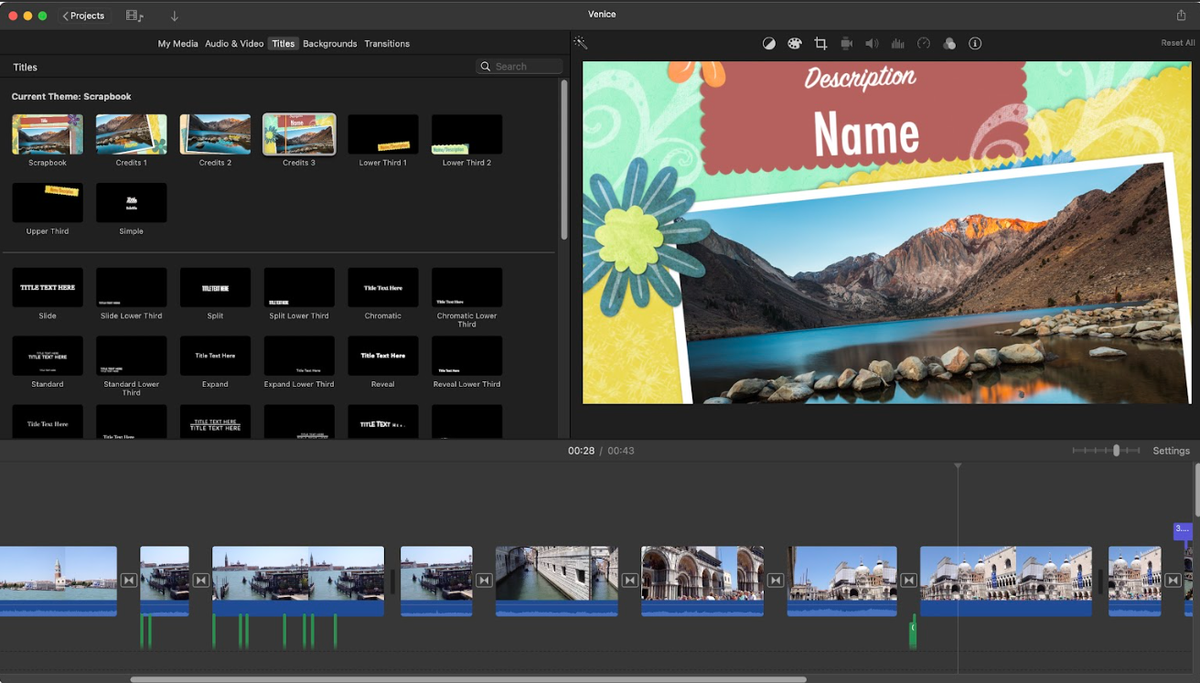Open the color correction palette tool

pos(794,44)
